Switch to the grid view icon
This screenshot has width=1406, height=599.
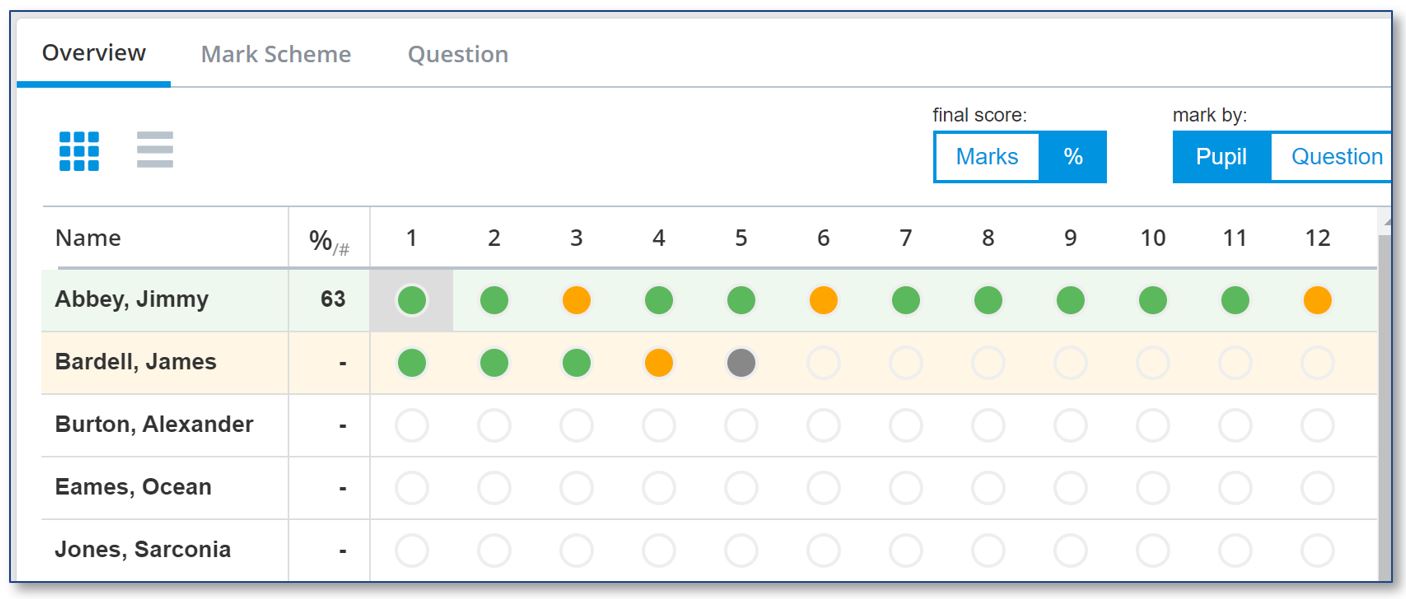(79, 151)
